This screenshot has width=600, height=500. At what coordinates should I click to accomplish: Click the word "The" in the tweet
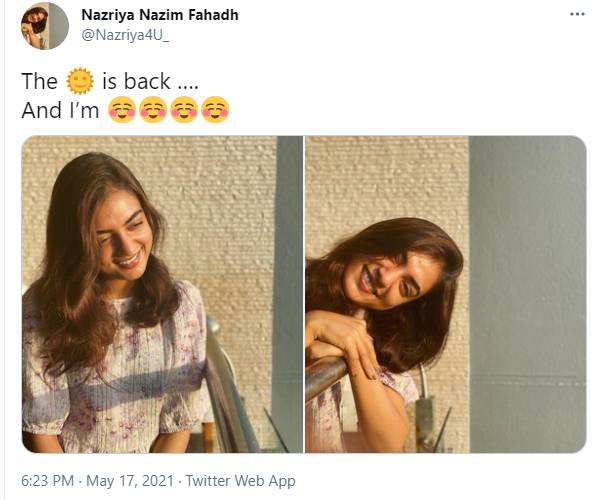click(x=39, y=81)
